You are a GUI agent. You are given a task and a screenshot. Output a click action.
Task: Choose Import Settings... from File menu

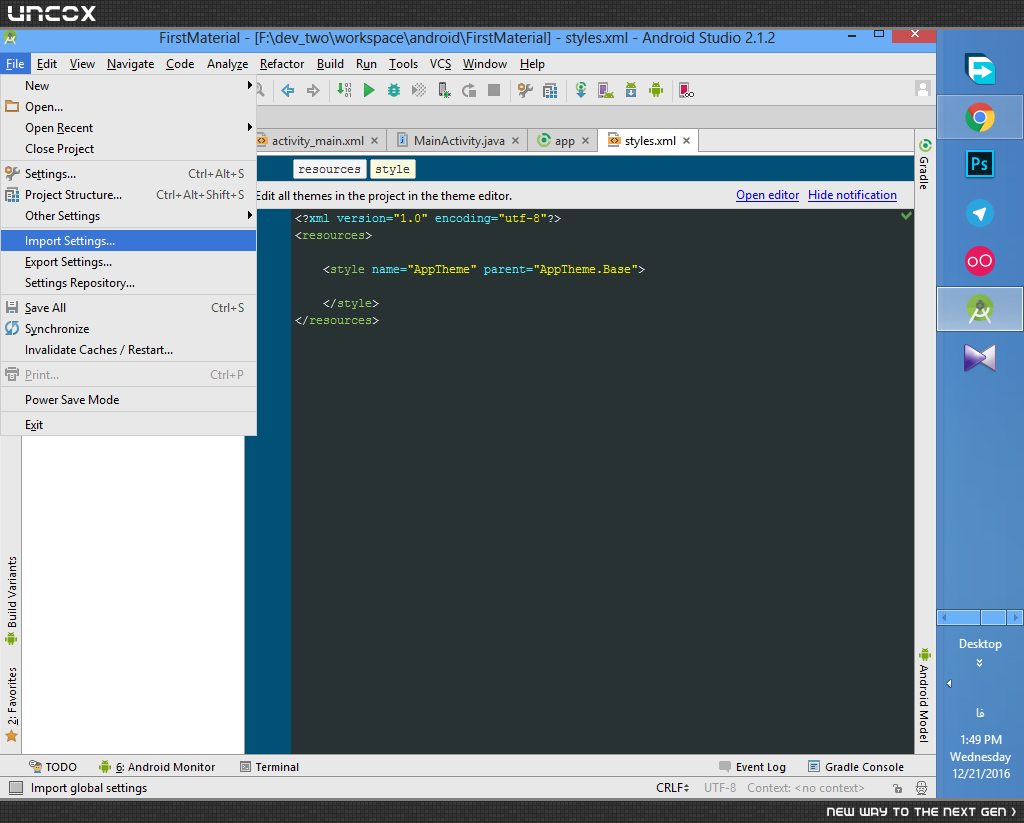[x=129, y=241]
